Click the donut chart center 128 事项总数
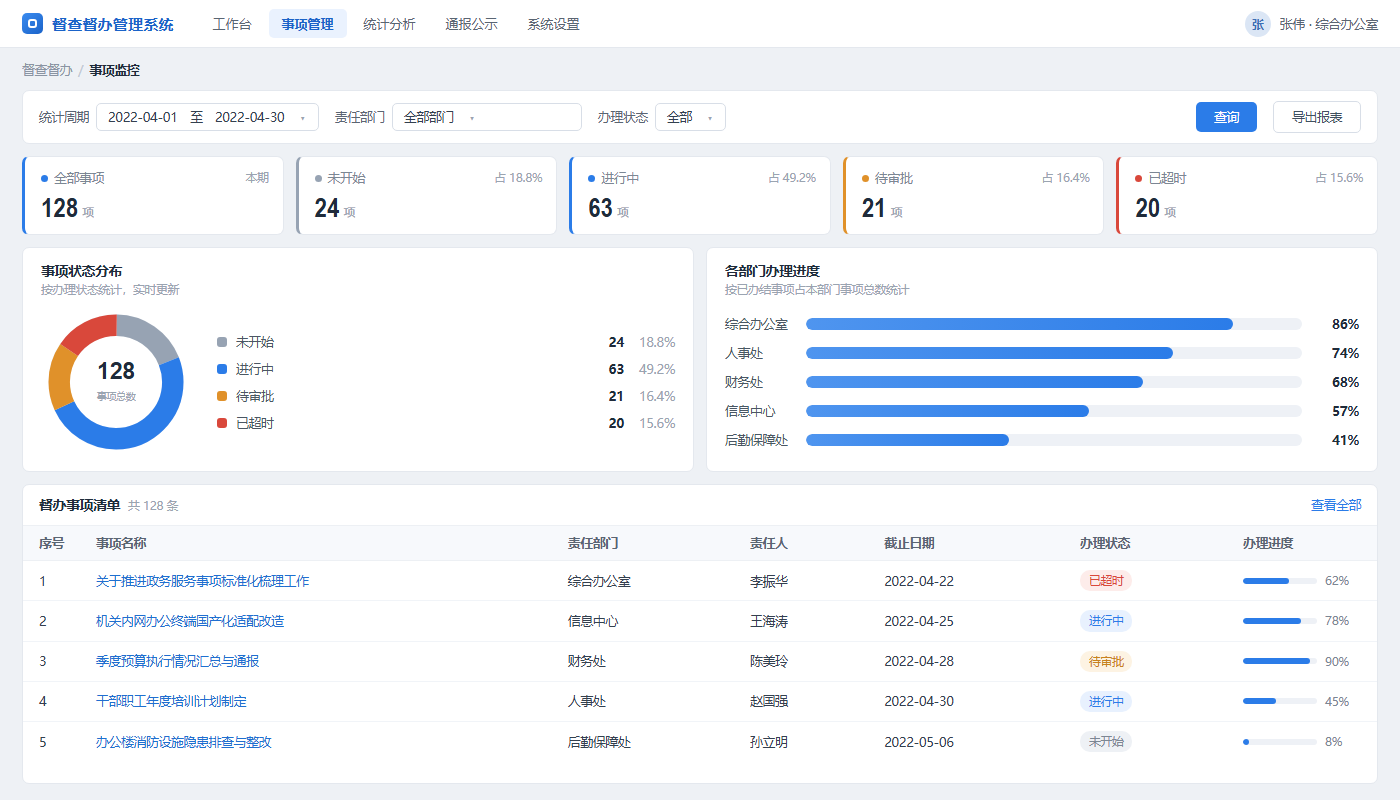1400x800 pixels. tap(116, 380)
